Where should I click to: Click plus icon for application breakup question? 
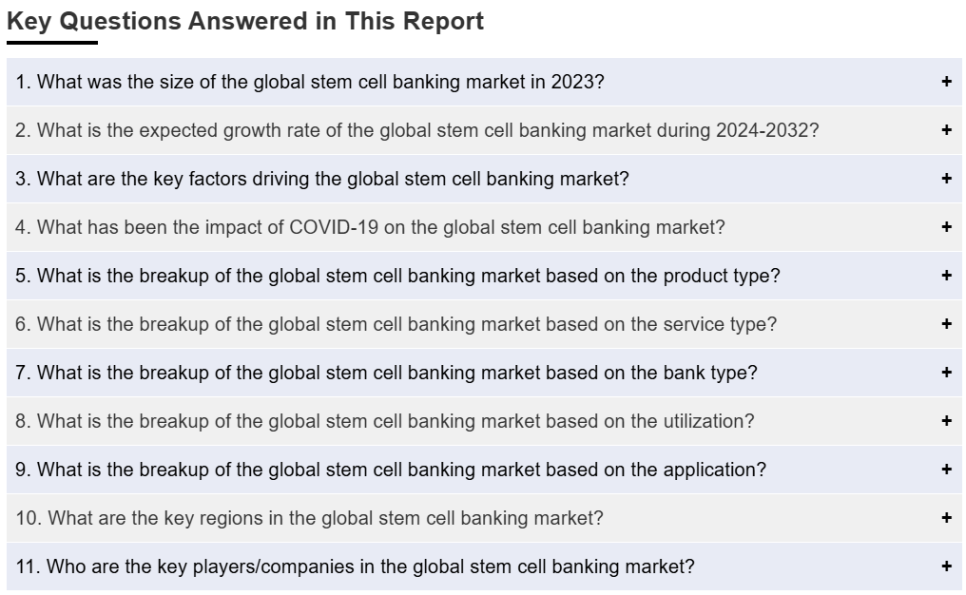(x=946, y=469)
